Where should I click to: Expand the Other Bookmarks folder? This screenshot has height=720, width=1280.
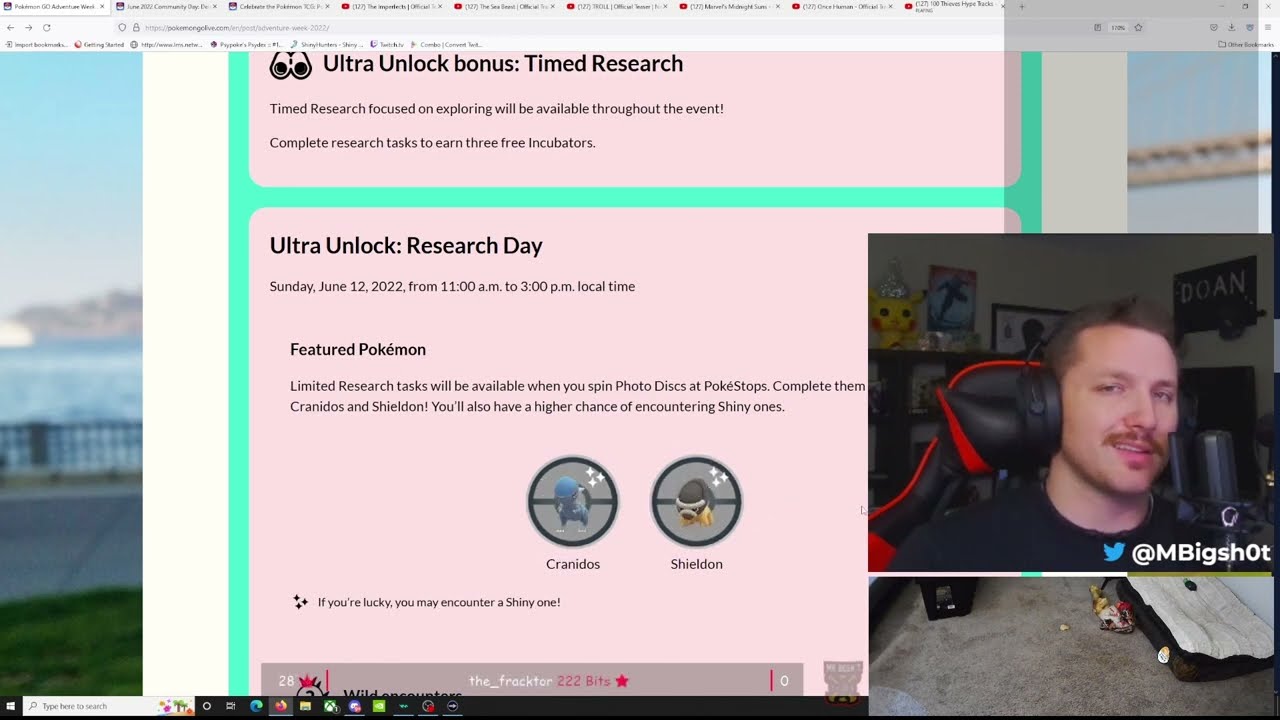tap(1246, 44)
